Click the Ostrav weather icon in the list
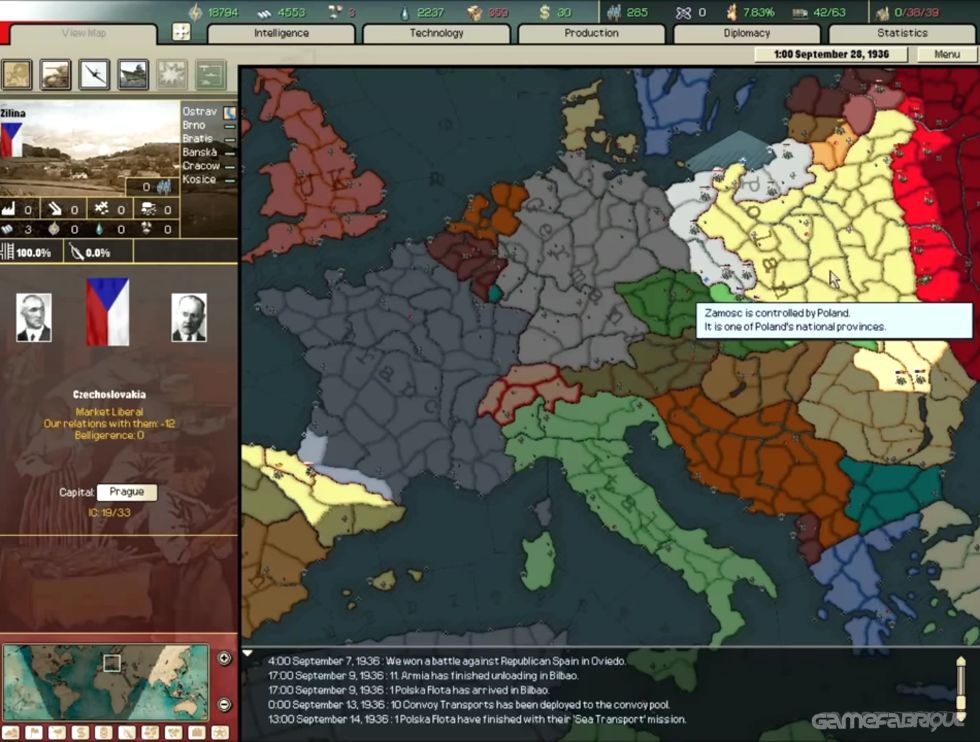980x742 pixels. pyautogui.click(x=231, y=112)
